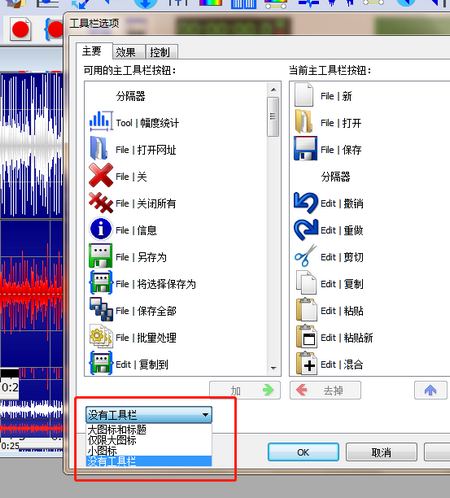450x498 pixels.
Task: Switch to the 效果 tab
Action: coord(126,52)
